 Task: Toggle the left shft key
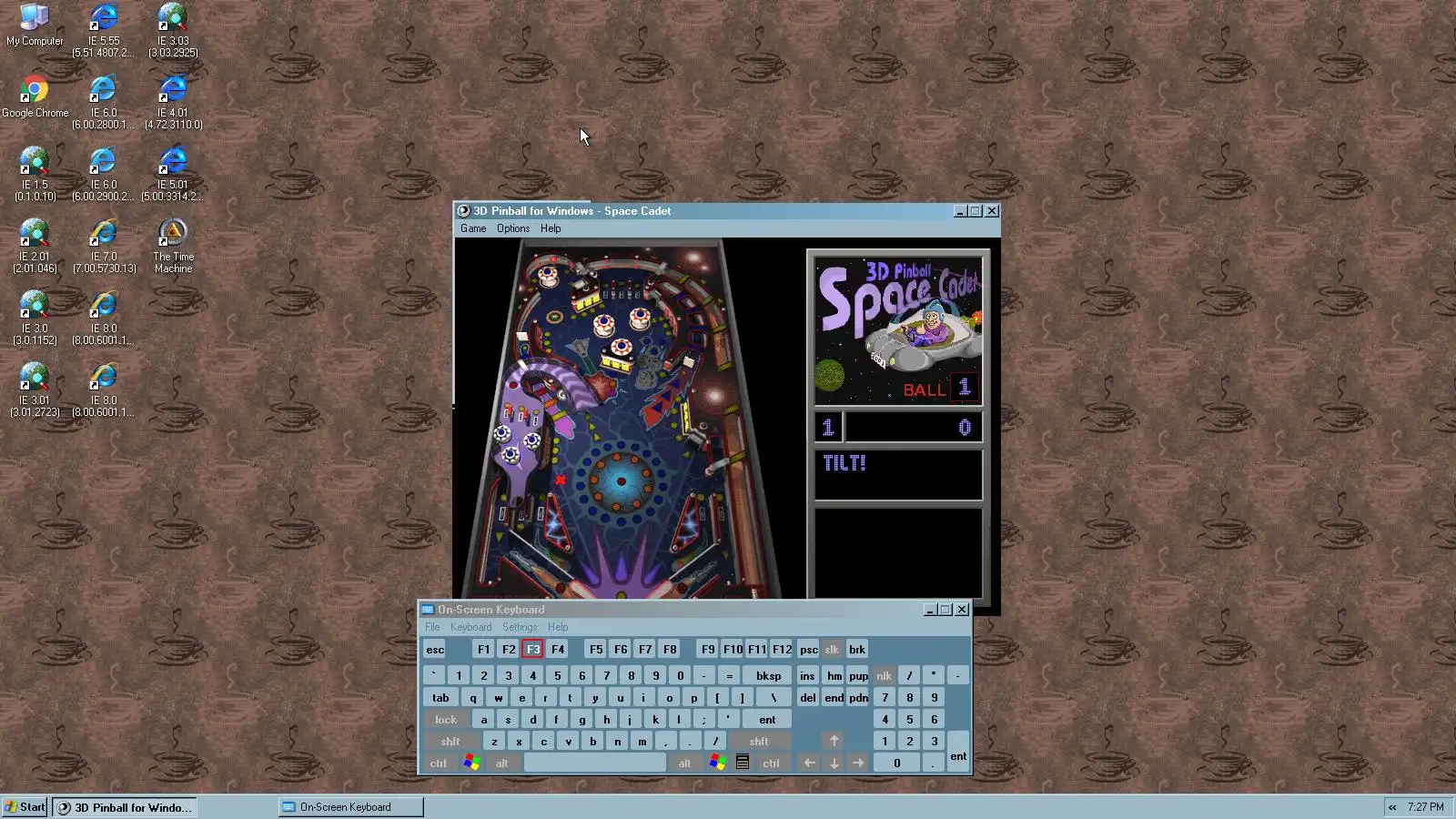click(x=450, y=741)
